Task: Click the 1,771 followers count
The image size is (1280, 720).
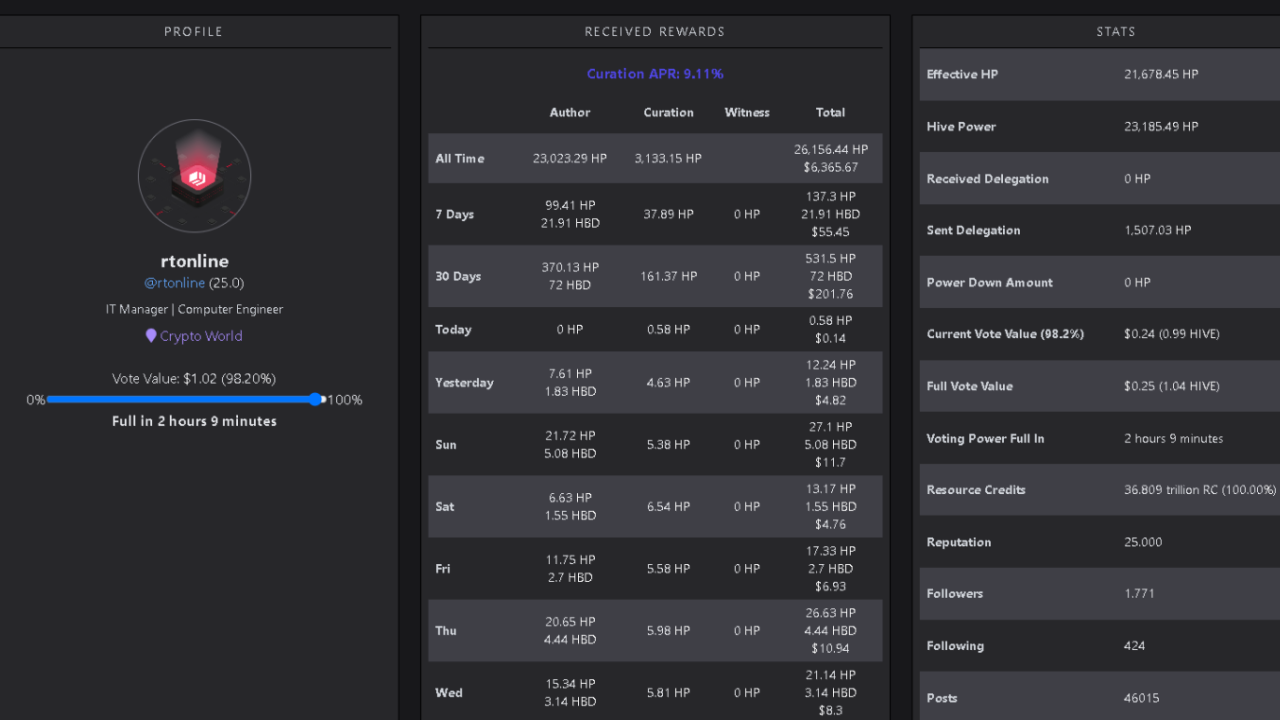Action: click(1139, 594)
